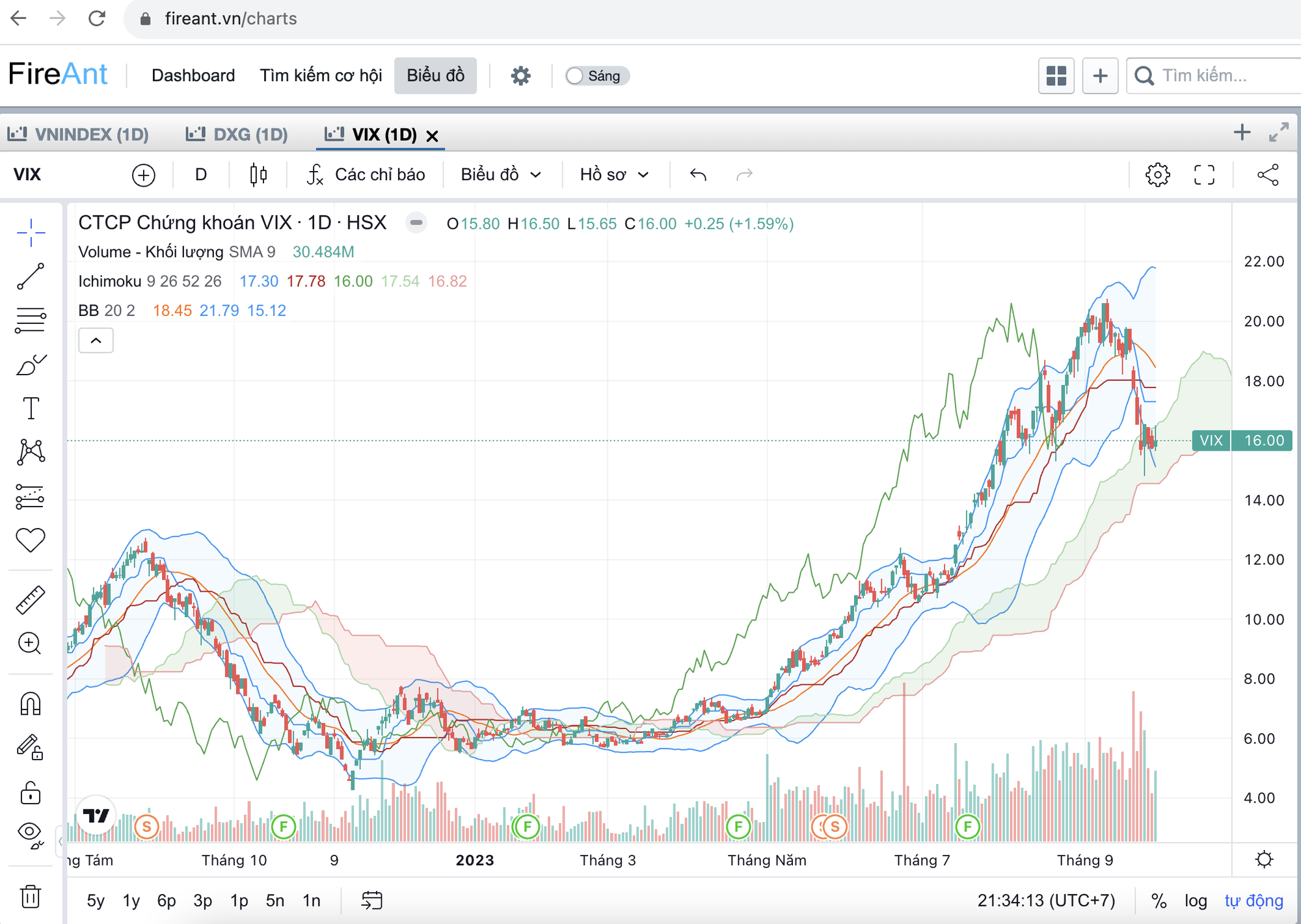Toggle the log scale mode
The height and width of the screenshot is (924, 1301).
pyautogui.click(x=1196, y=901)
